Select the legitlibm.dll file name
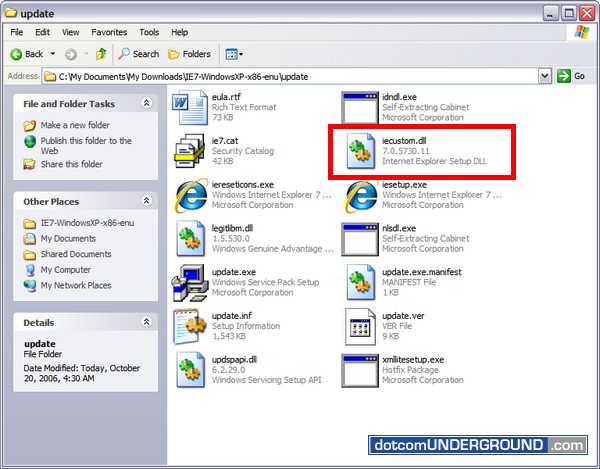The width and height of the screenshot is (600, 469). [232, 228]
